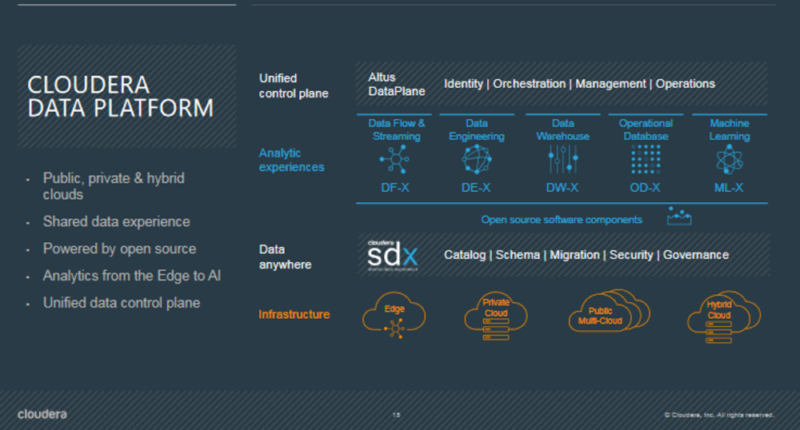Viewport: 800px width, 430px height.
Task: Click the slide page number in the footer
Action: click(x=396, y=415)
